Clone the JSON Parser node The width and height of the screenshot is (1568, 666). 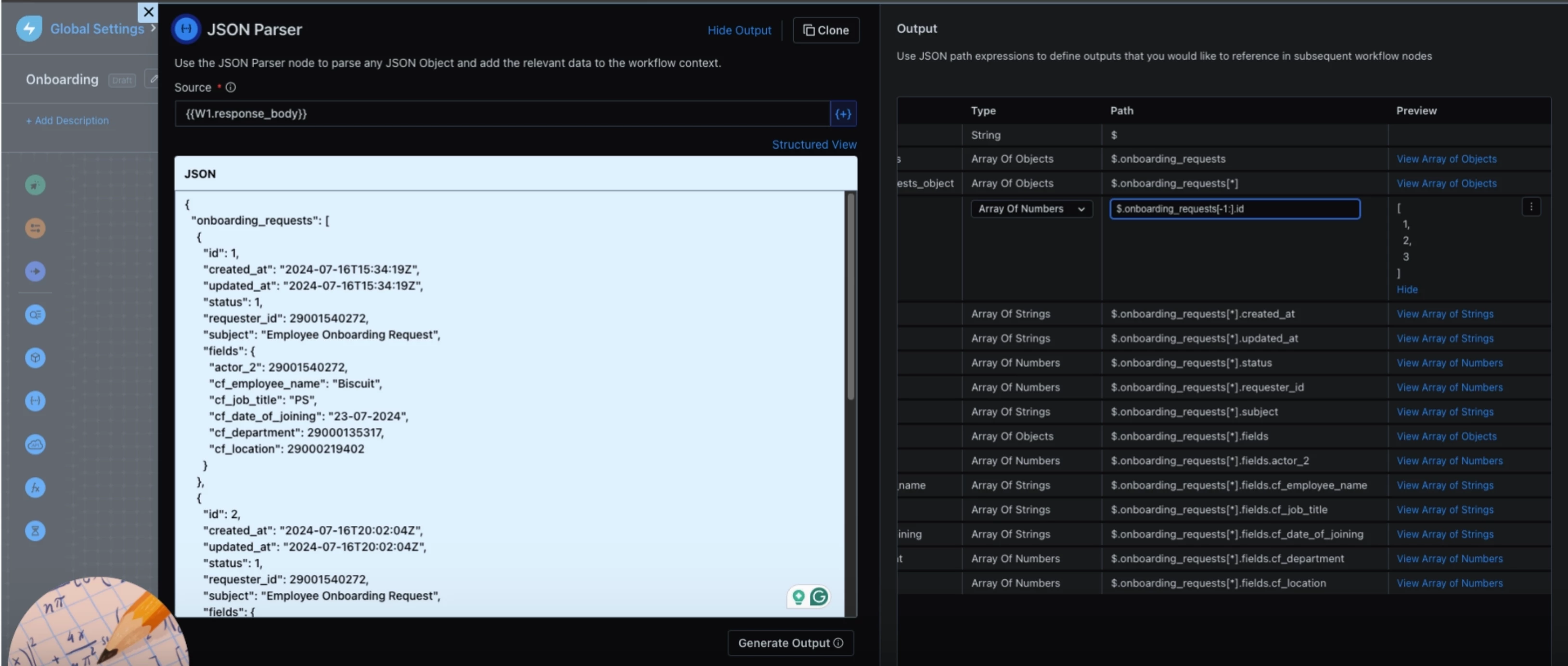(825, 30)
